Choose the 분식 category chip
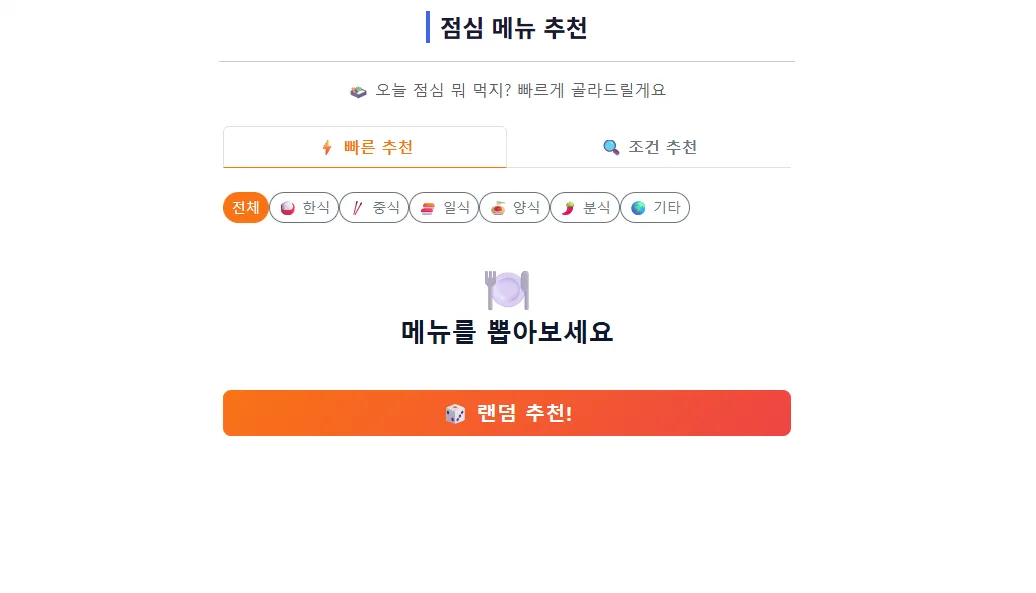 click(585, 207)
